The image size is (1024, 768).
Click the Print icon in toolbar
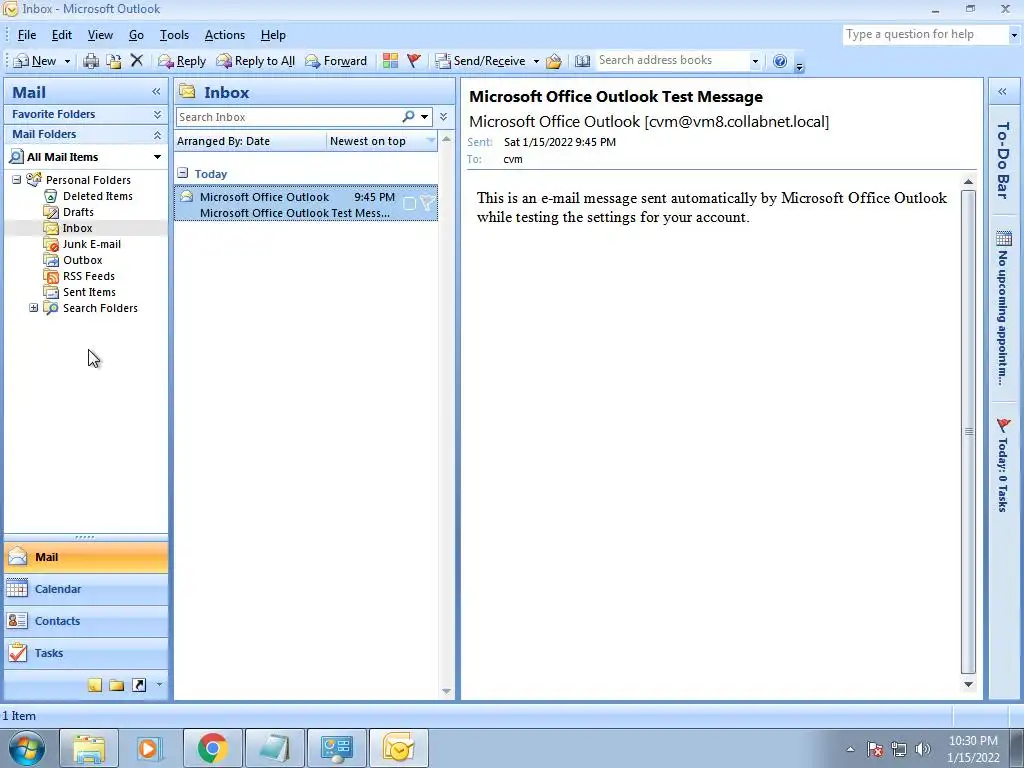91,61
